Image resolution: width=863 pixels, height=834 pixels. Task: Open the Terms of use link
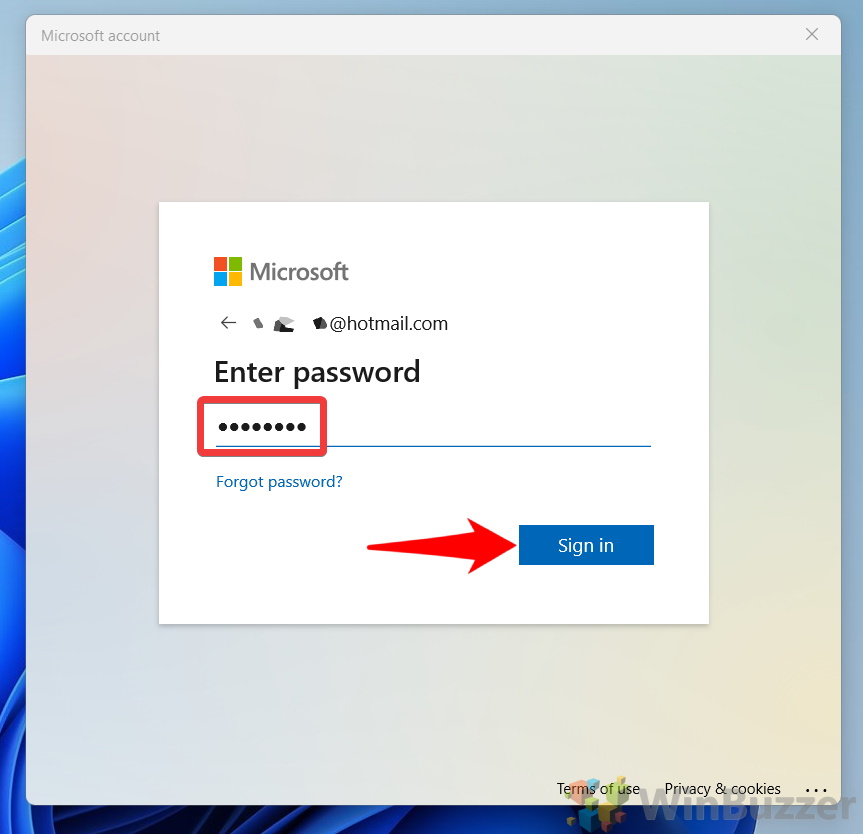click(598, 789)
